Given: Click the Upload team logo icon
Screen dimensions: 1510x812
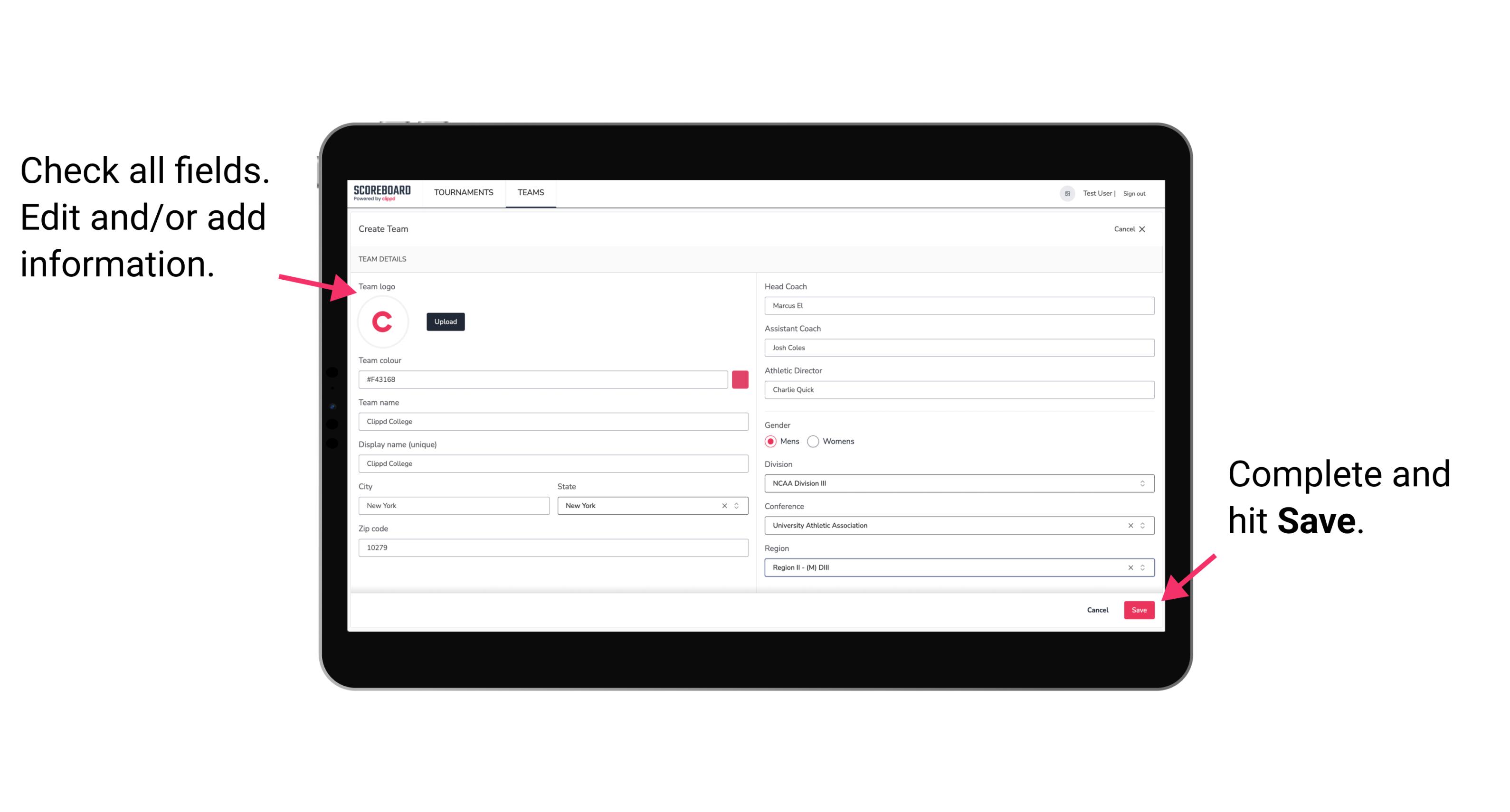Looking at the screenshot, I should pos(445,321).
